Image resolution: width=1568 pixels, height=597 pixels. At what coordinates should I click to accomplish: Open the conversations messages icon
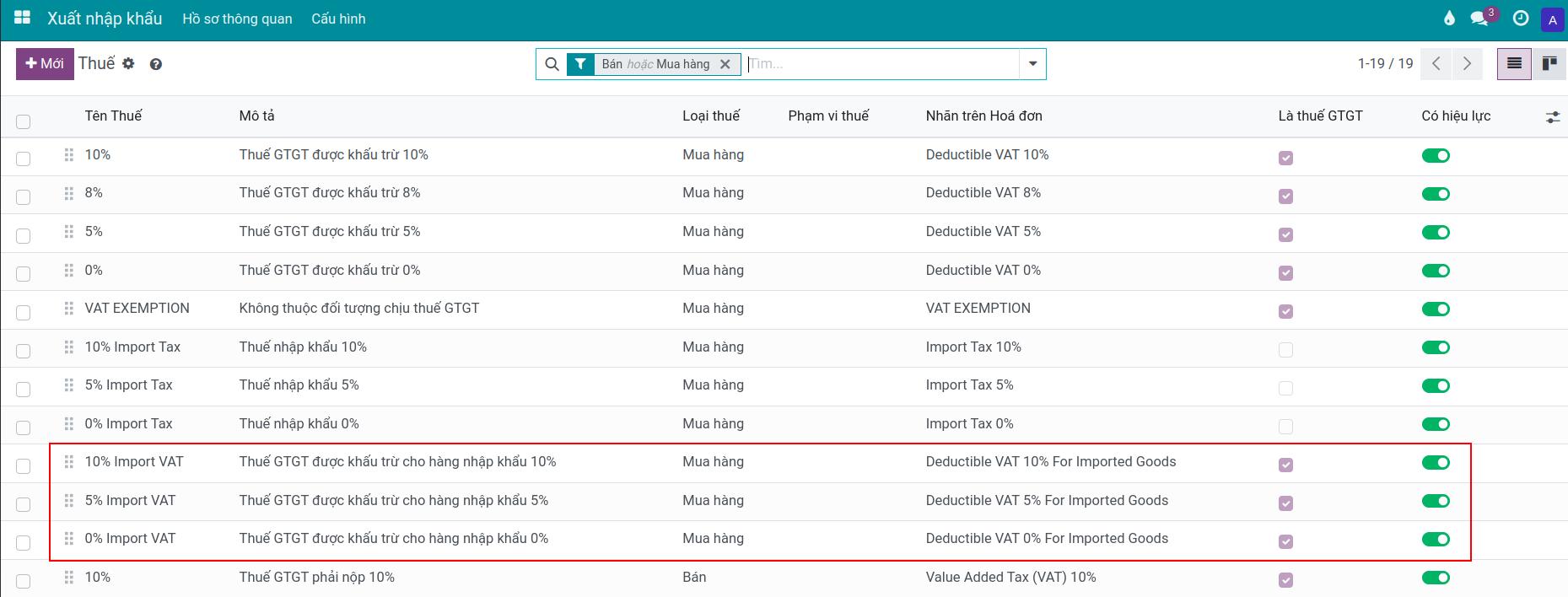click(x=1479, y=19)
